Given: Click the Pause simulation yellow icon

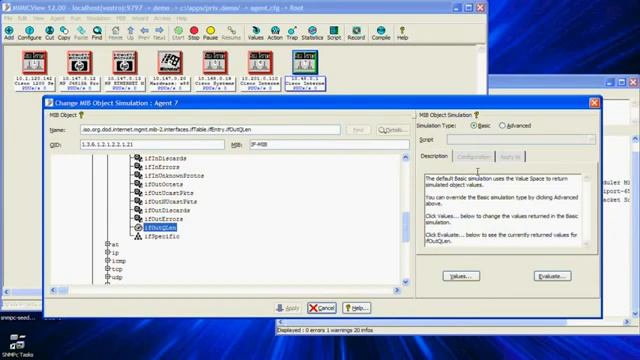Looking at the screenshot, I should pos(210,33).
